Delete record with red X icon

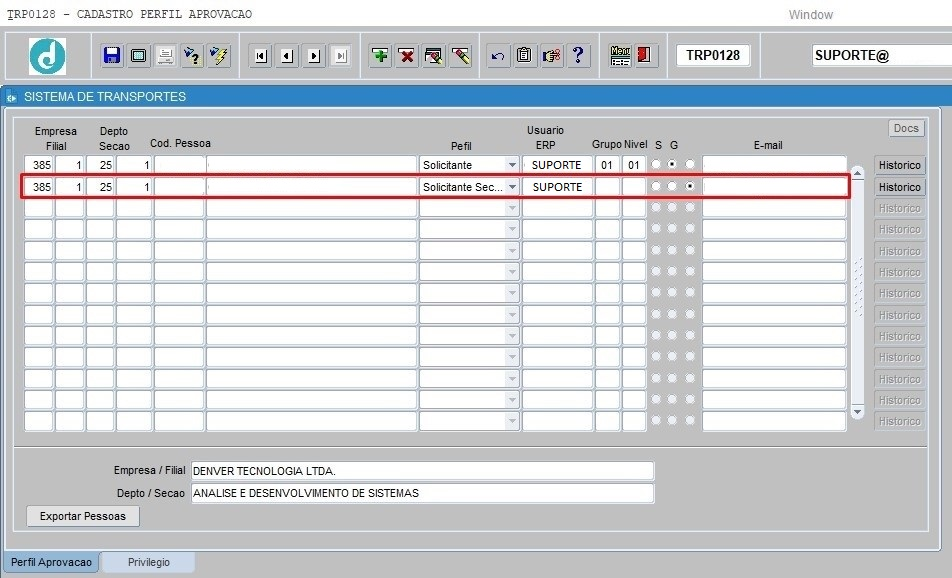(x=407, y=56)
